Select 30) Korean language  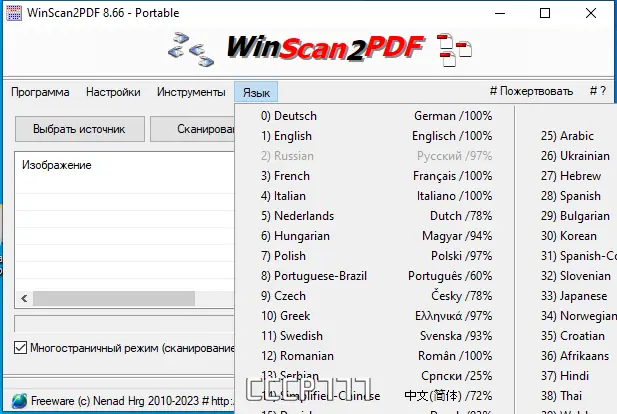point(567,236)
